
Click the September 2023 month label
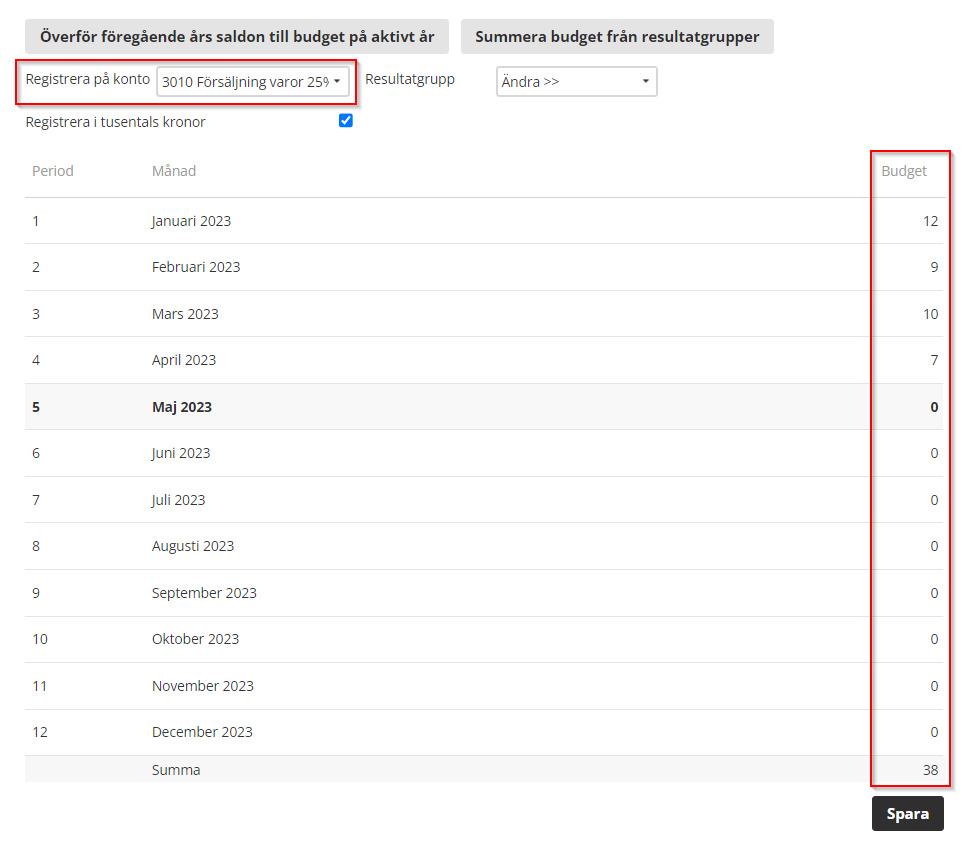pos(204,593)
